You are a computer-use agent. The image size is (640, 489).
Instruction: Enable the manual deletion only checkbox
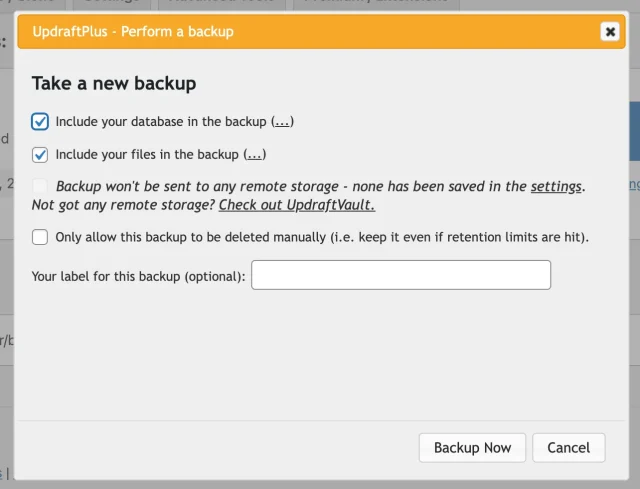[40, 237]
